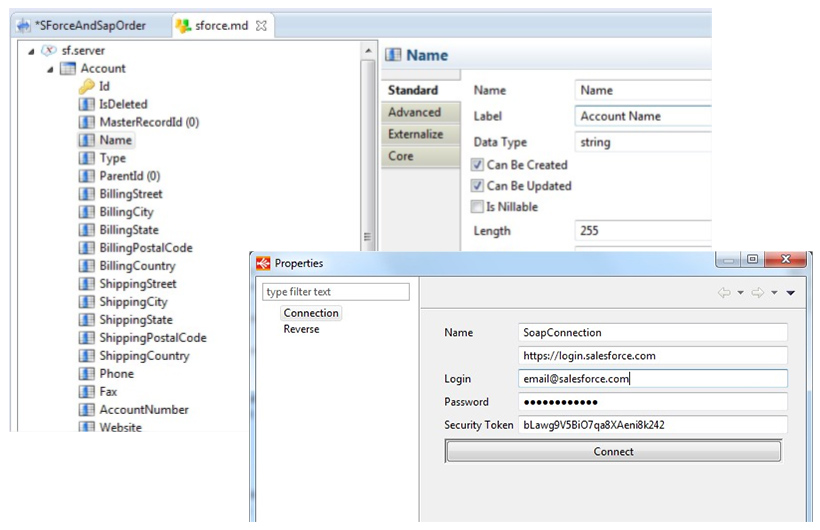This screenshot has width=820, height=530.
Task: Select Connection in Properties list
Action: tap(311, 313)
